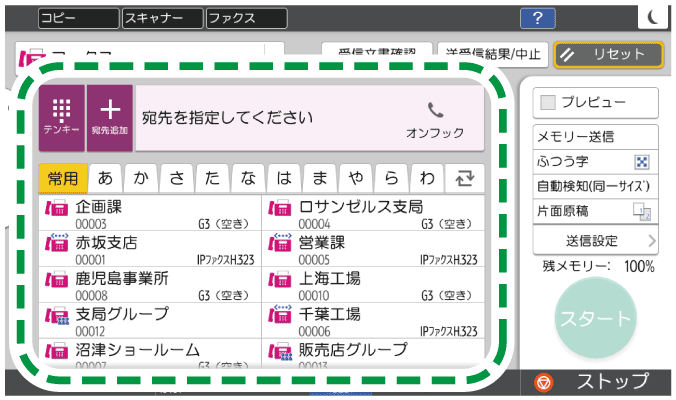Enable the プレビュー checkbox
Screen dimensions: 676x400
(548, 103)
